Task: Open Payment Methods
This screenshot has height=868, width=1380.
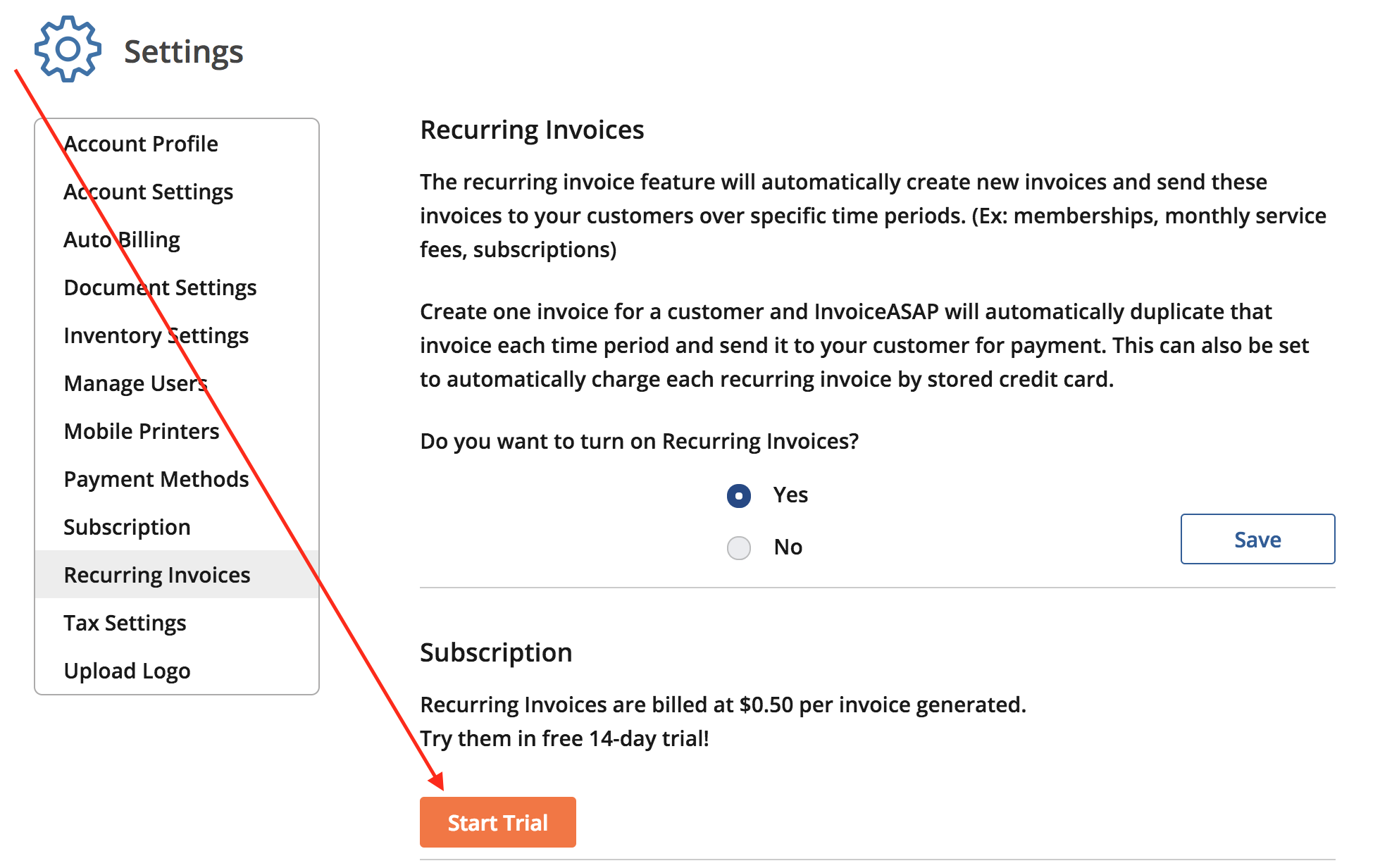Action: pyautogui.click(x=156, y=478)
